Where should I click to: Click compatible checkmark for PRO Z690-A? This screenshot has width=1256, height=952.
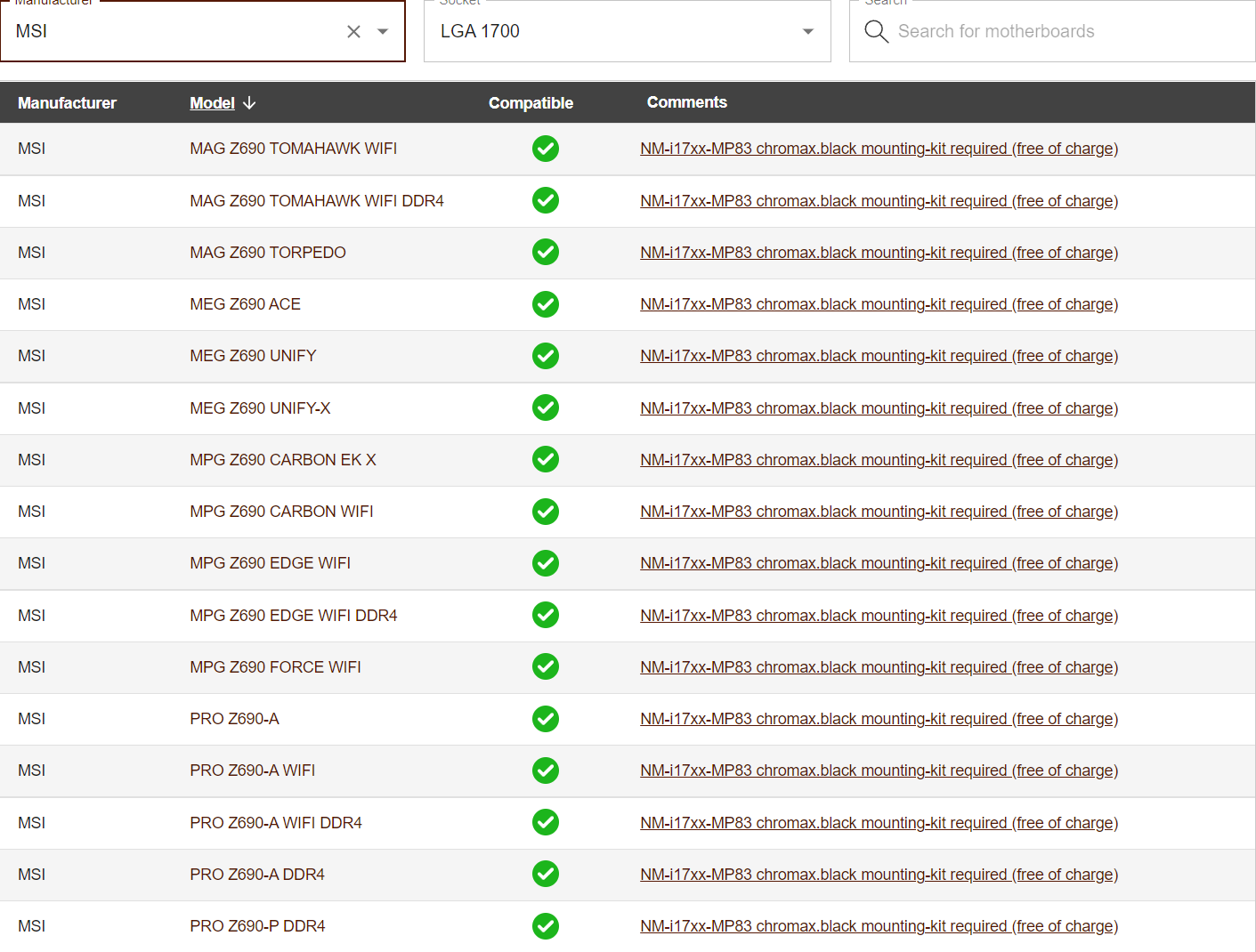tap(546, 718)
